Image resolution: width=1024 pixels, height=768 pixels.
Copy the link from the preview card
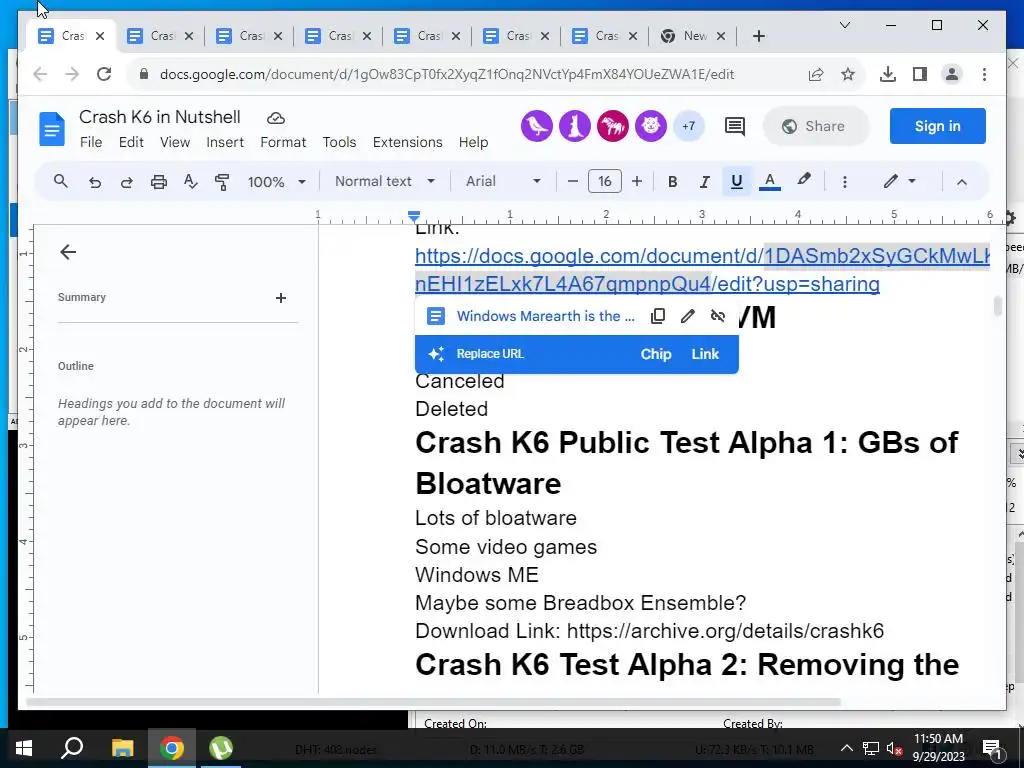pos(658,316)
